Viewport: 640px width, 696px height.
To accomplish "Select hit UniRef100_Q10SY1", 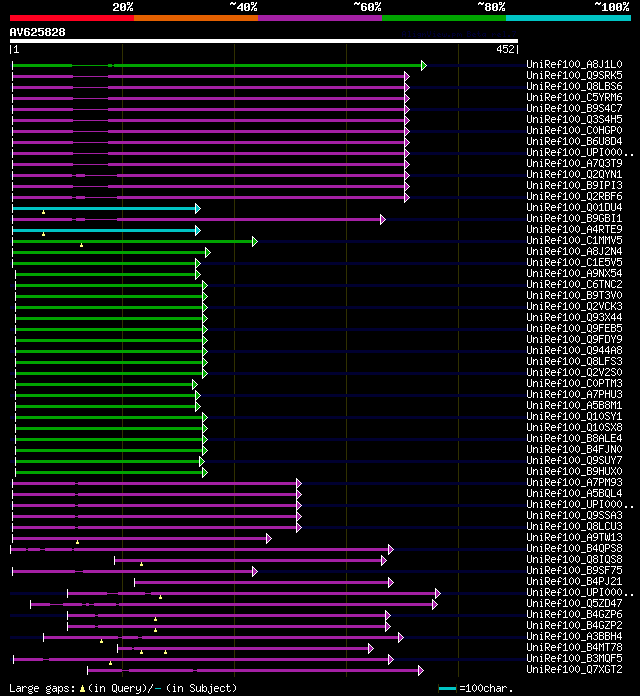I will [x=574, y=416].
